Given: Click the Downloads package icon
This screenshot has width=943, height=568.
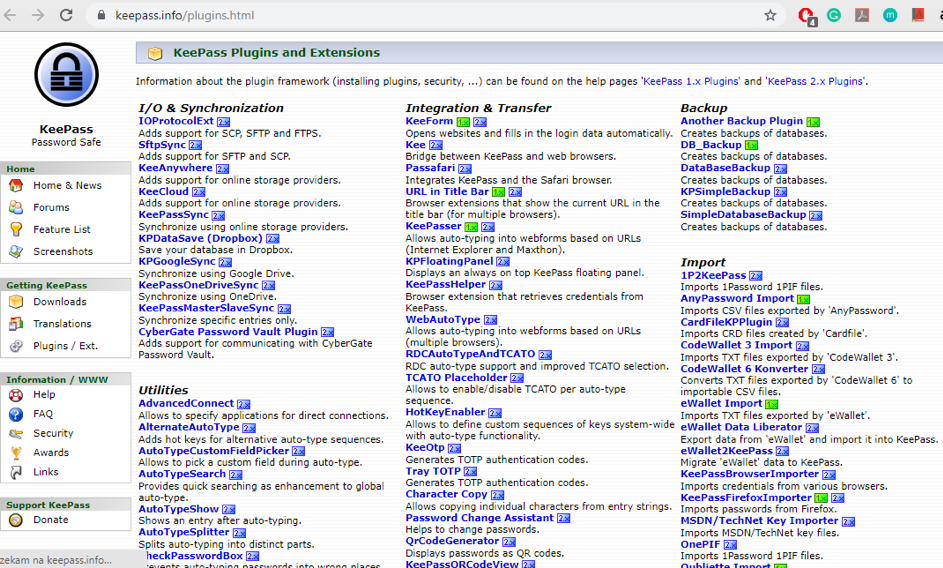Looking at the screenshot, I should point(16,301).
